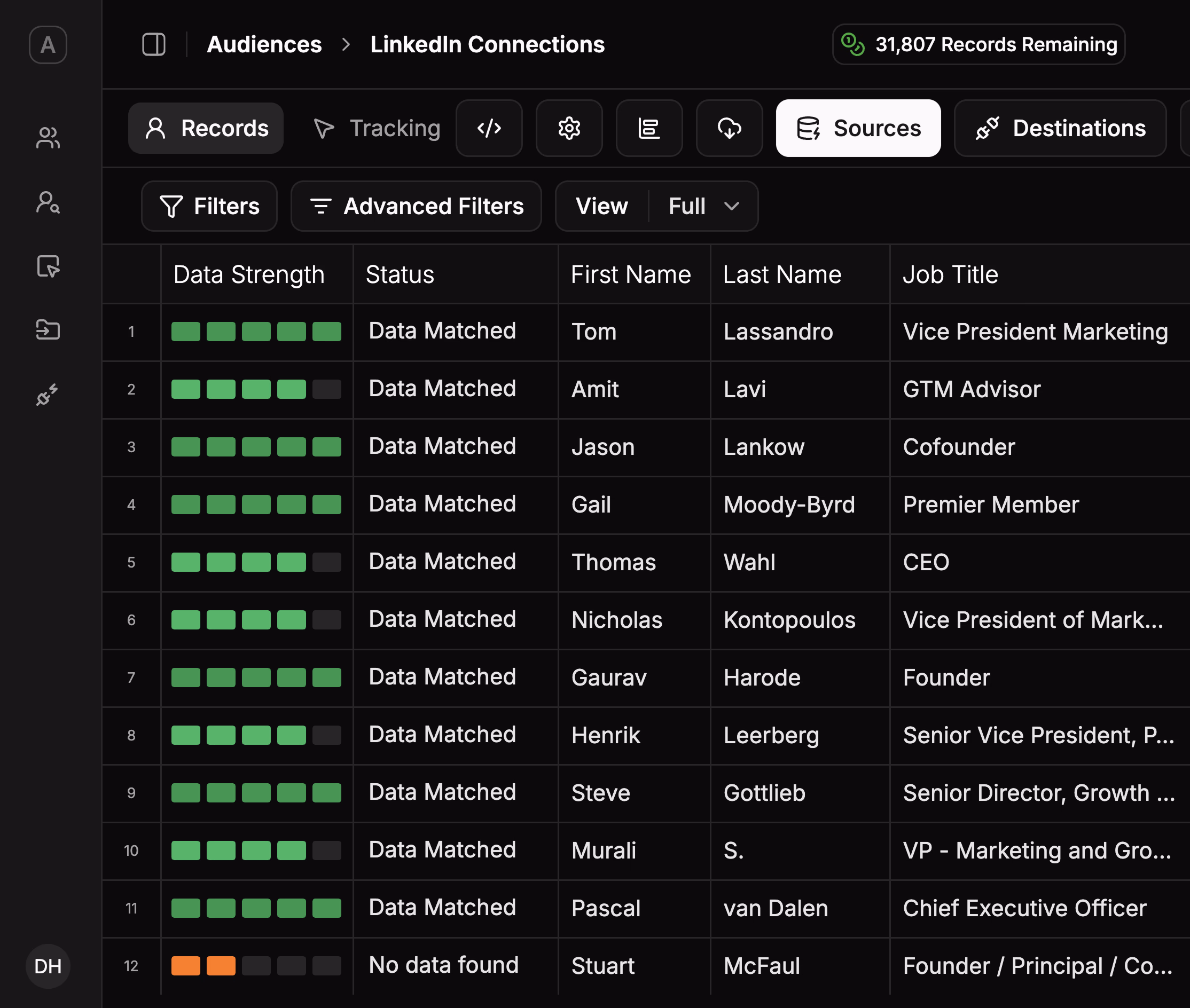Switch to the Tracking tab

(x=377, y=128)
